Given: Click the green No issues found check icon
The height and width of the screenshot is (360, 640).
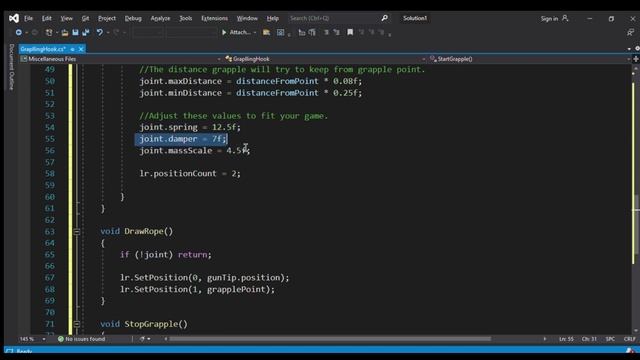Looking at the screenshot, I should (x=61, y=339).
